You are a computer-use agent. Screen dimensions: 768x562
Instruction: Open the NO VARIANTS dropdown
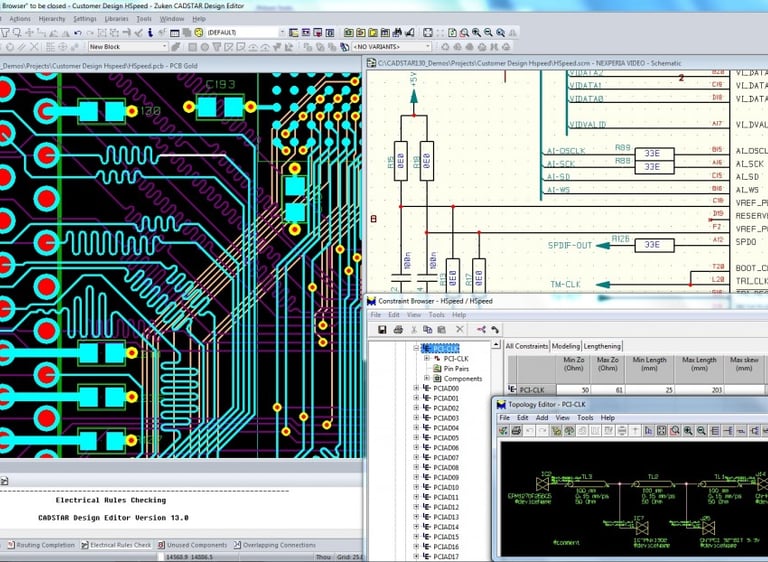tap(427, 46)
